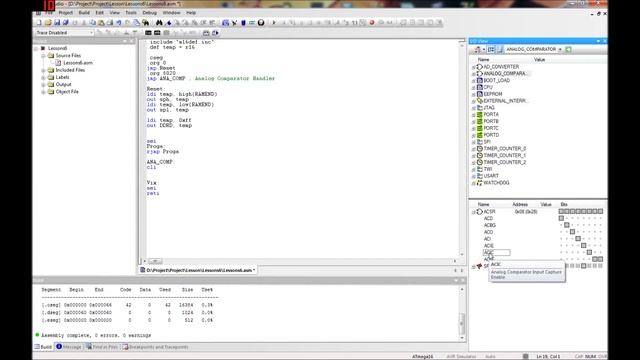This screenshot has height=360, width=640.
Task: Expand the Included Files folder
Action: (44, 70)
